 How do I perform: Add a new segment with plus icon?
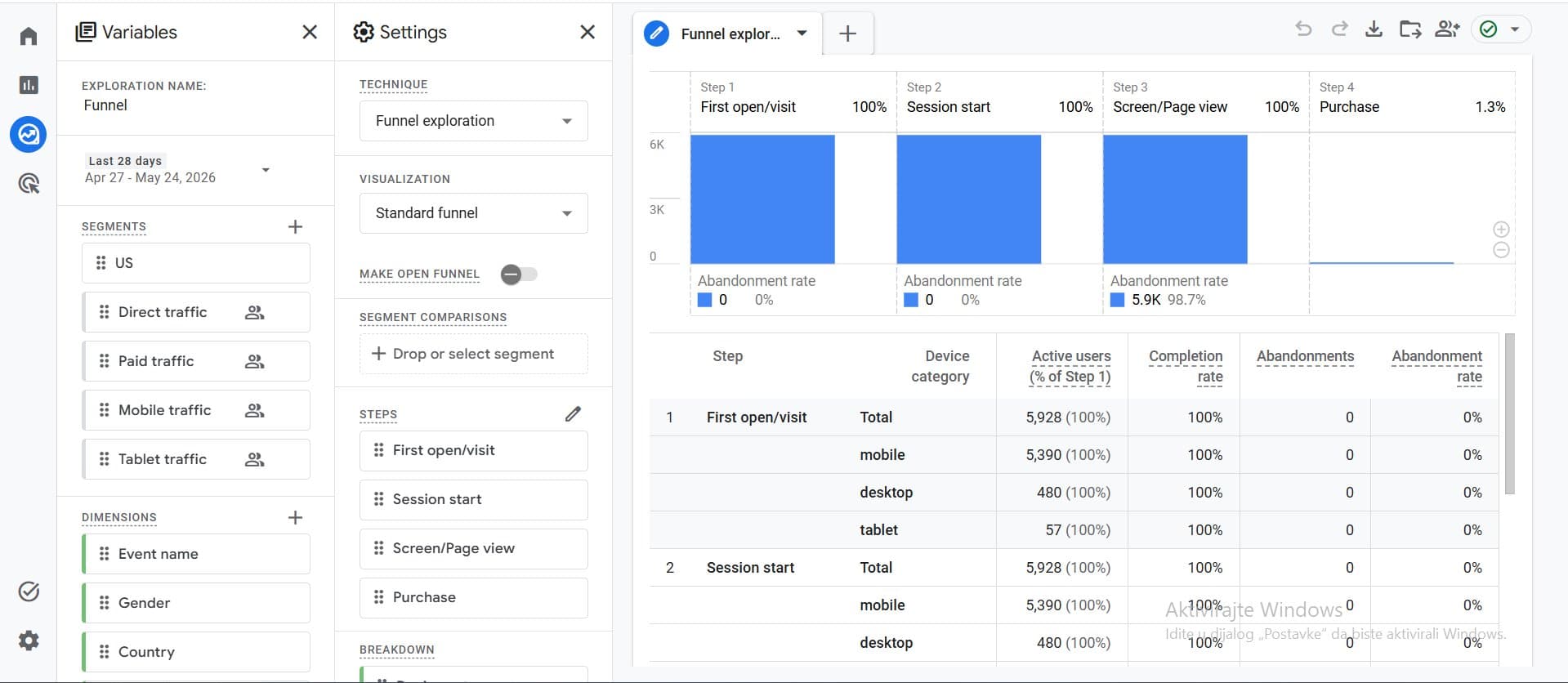click(x=296, y=226)
